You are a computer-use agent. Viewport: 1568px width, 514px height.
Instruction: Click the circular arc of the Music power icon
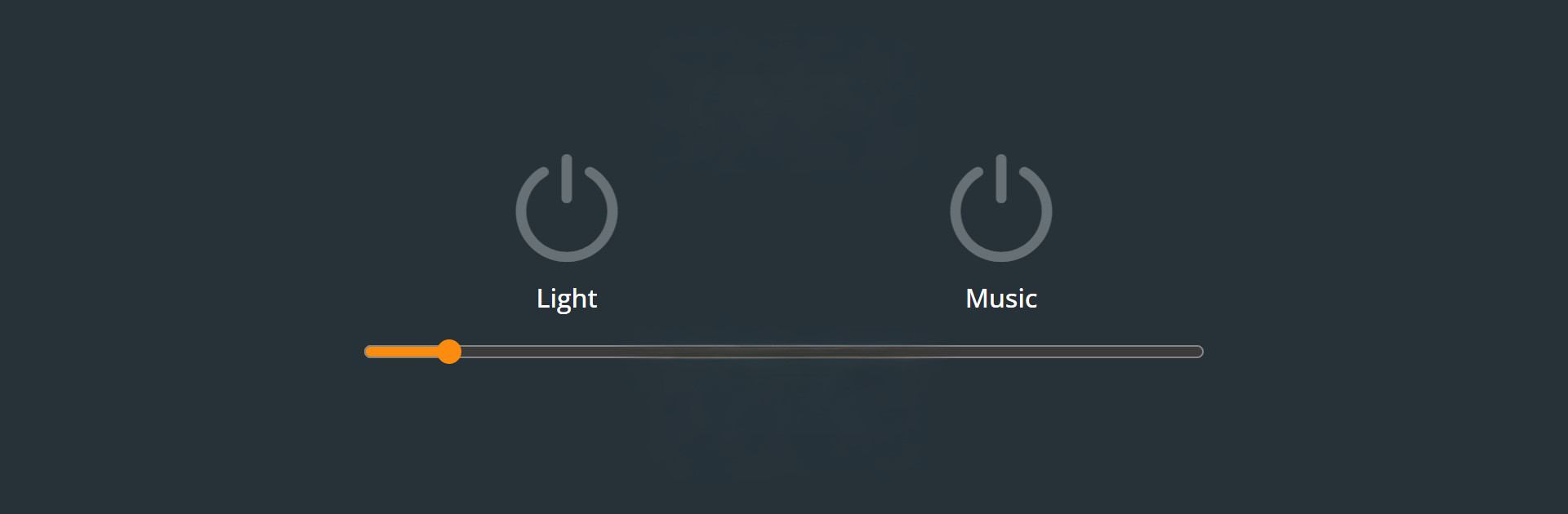(1001, 257)
